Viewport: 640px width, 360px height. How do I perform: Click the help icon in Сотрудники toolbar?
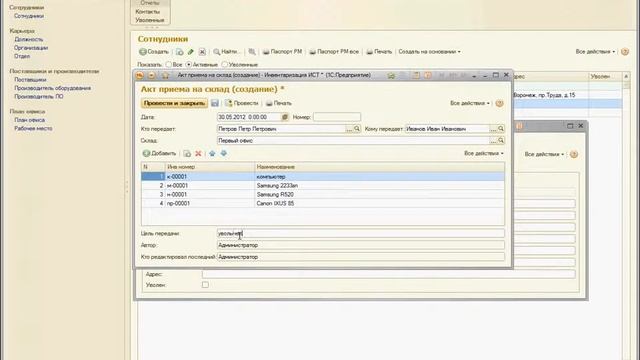point(624,52)
